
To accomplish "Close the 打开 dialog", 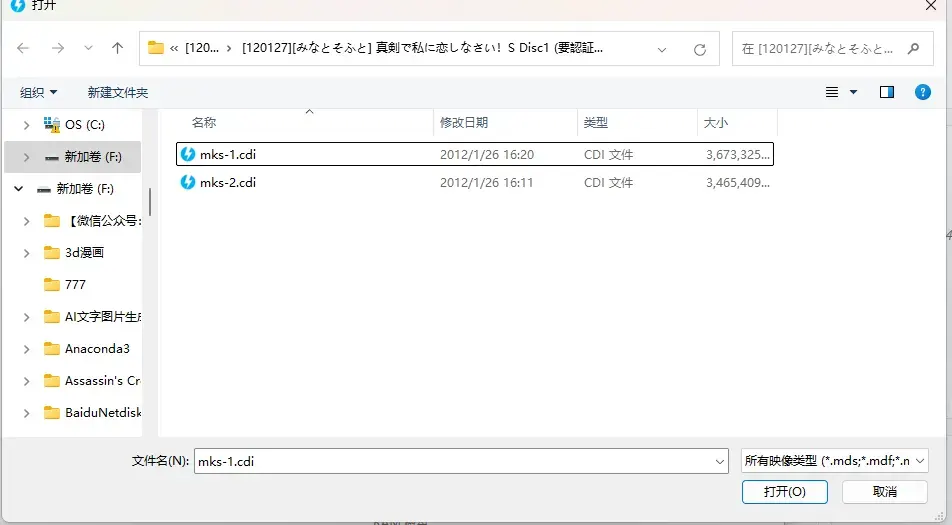I will coord(931,5).
